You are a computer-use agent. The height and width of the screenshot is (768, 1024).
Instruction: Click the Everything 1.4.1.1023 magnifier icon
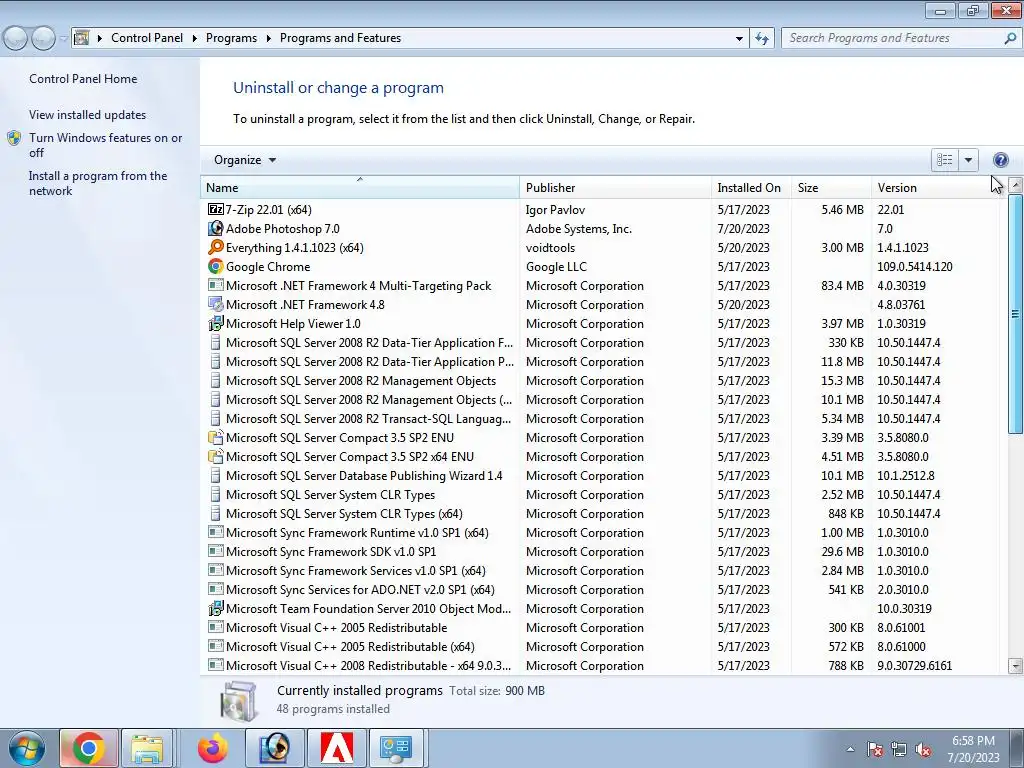(215, 248)
